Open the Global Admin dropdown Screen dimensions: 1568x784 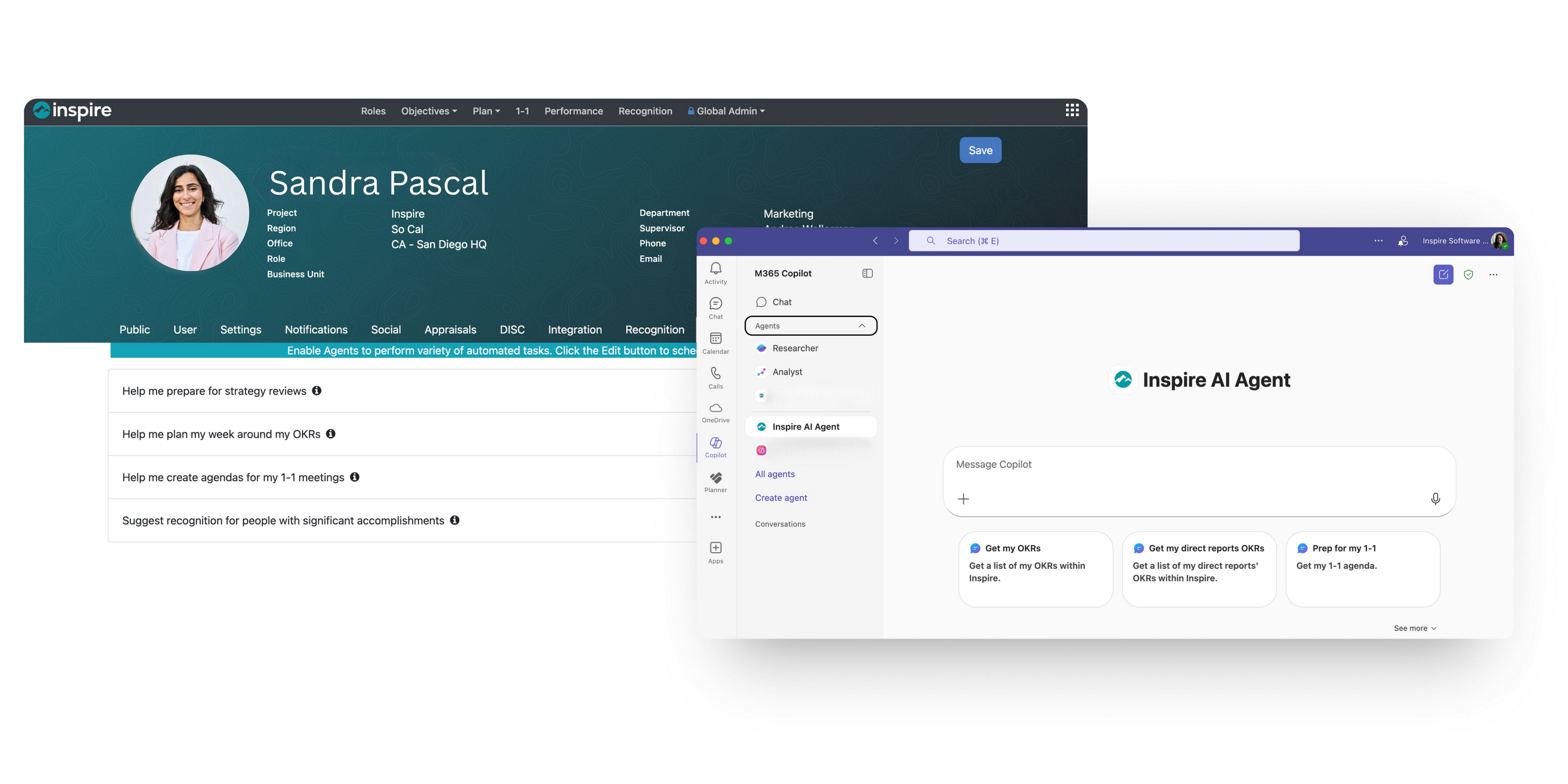pyautogui.click(x=727, y=111)
